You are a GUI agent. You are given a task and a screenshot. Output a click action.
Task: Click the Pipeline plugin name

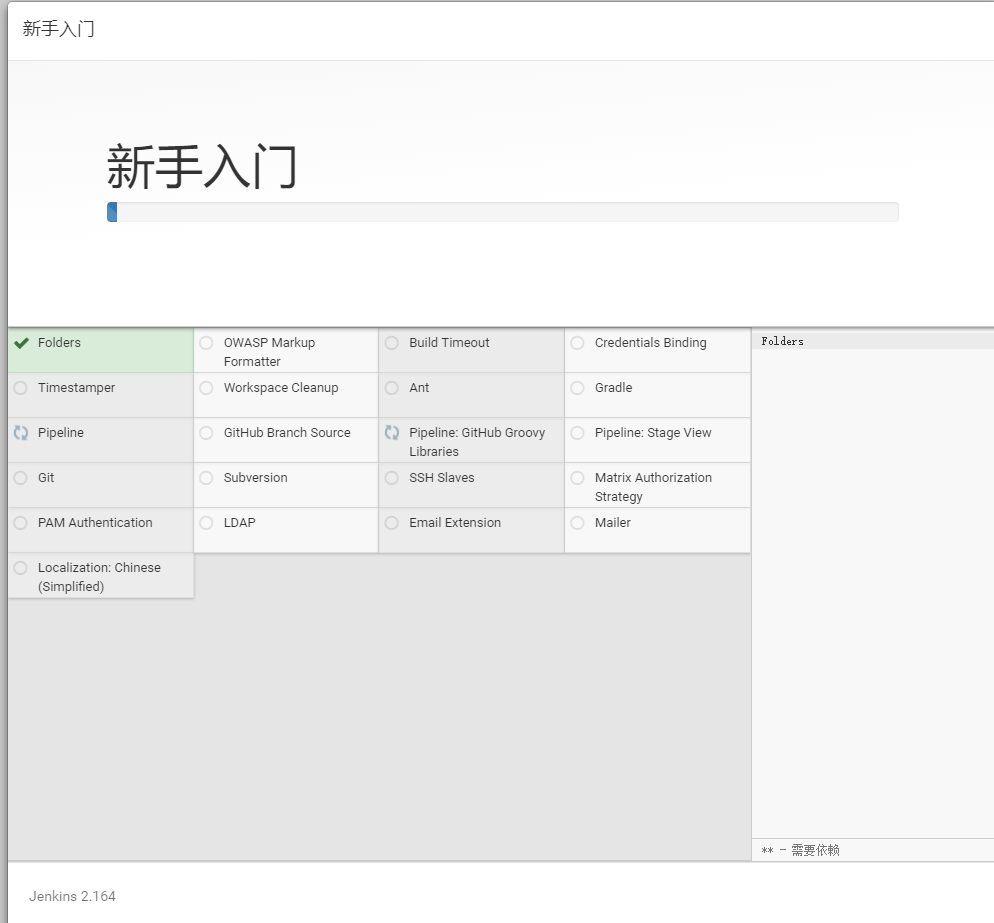[x=61, y=433]
